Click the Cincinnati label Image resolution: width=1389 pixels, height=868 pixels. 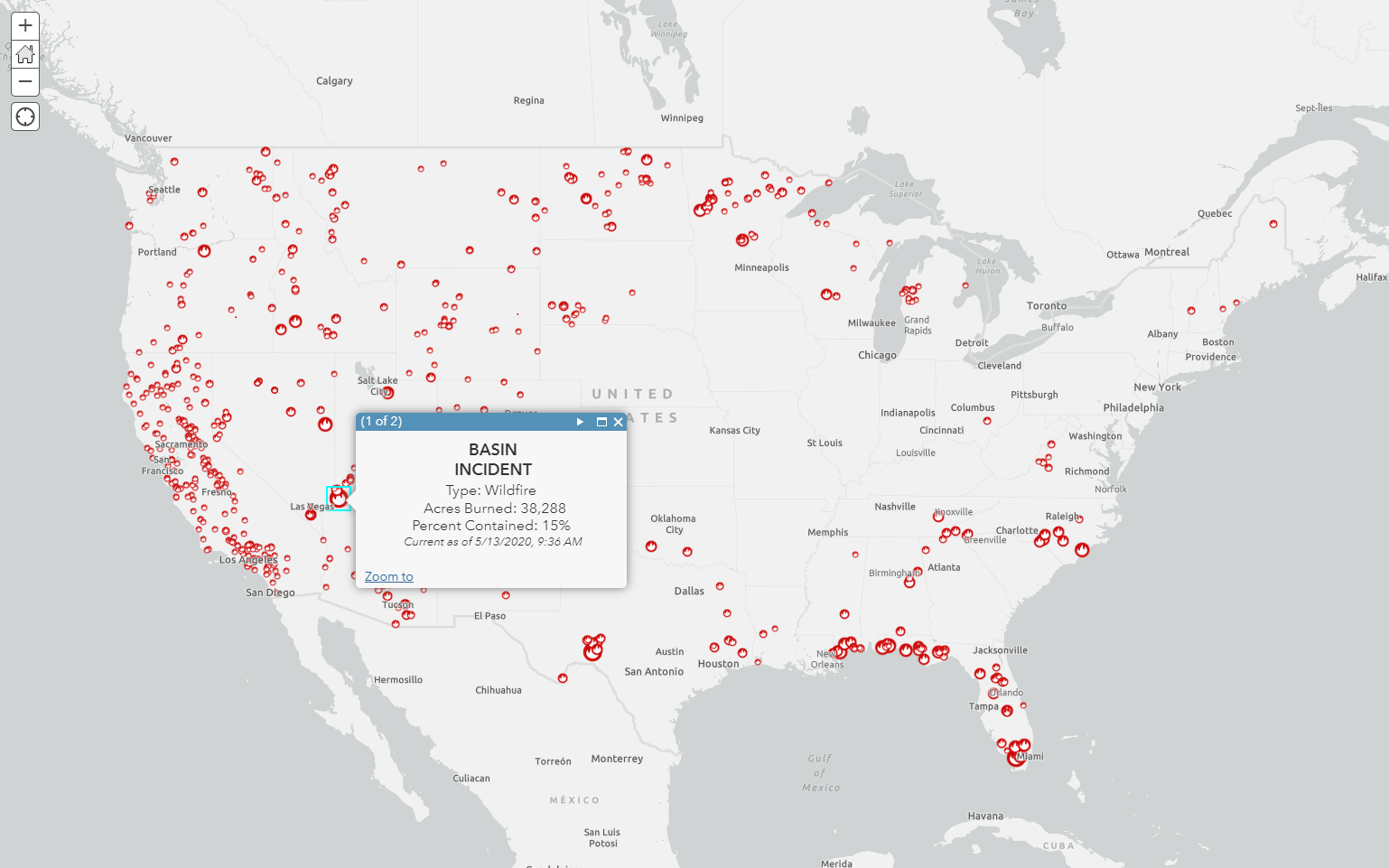941,431
